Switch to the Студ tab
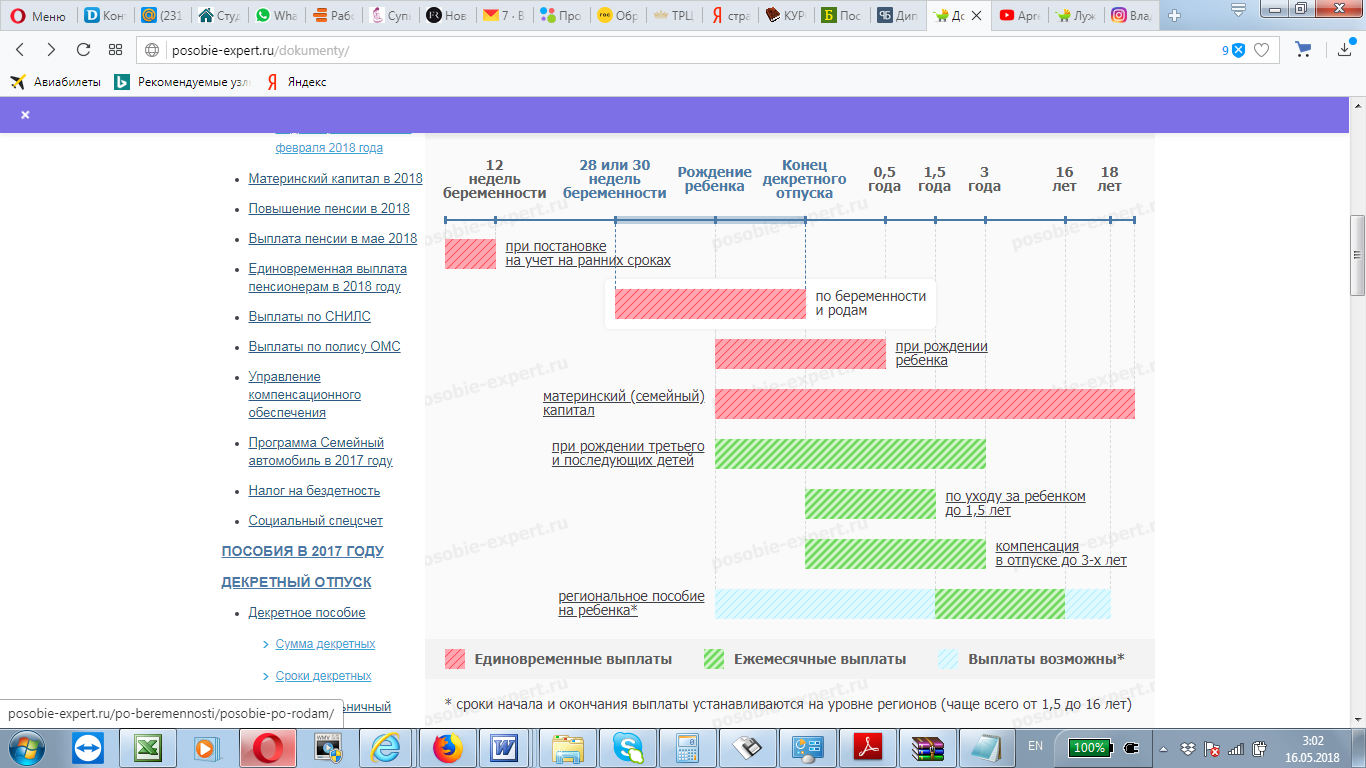 pos(220,16)
